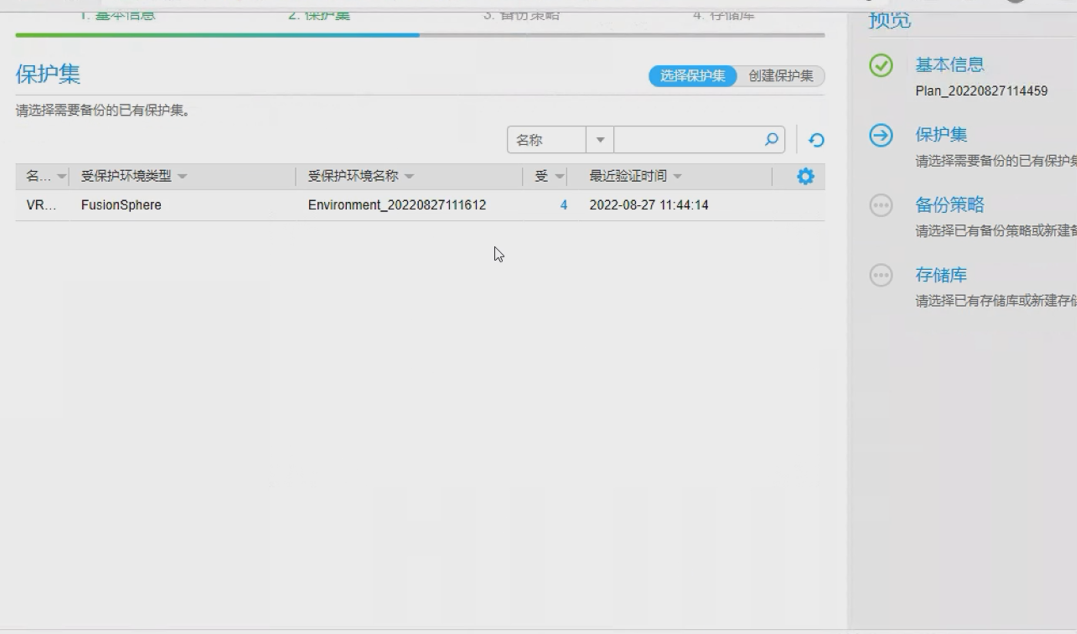The width and height of the screenshot is (1077, 634).
Task: Open the 名称 search field dropdown
Action: coord(600,140)
